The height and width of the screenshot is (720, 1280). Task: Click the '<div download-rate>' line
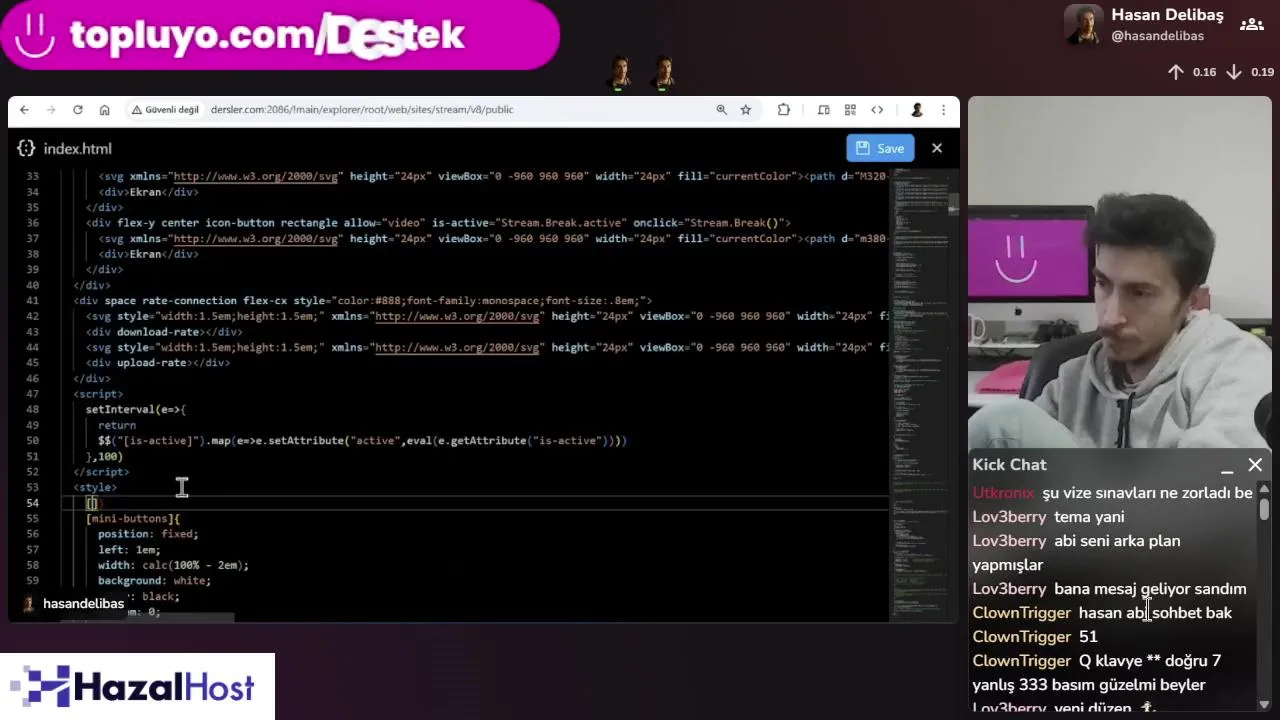[x=163, y=331]
